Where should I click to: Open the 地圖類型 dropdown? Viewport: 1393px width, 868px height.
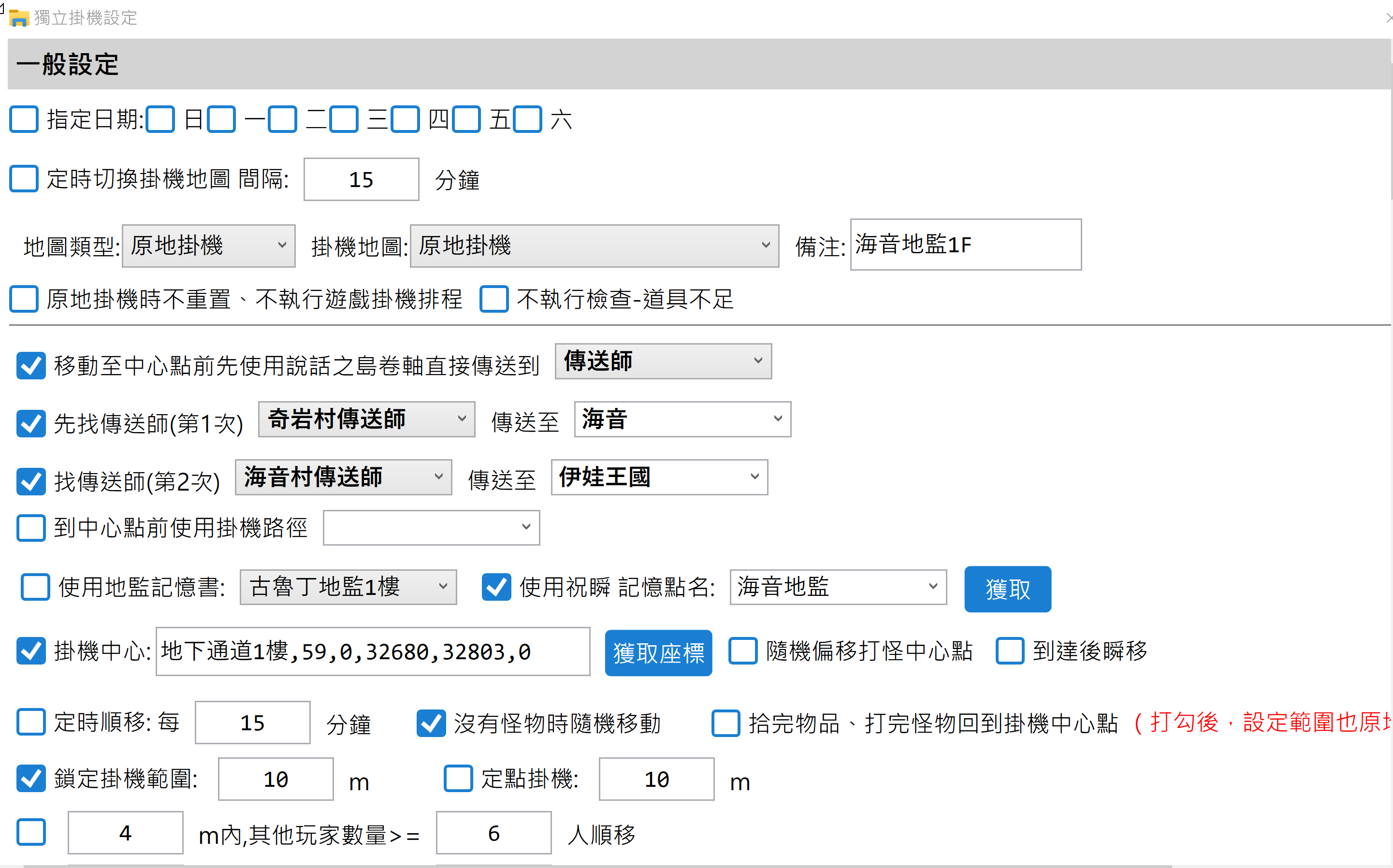pos(209,246)
